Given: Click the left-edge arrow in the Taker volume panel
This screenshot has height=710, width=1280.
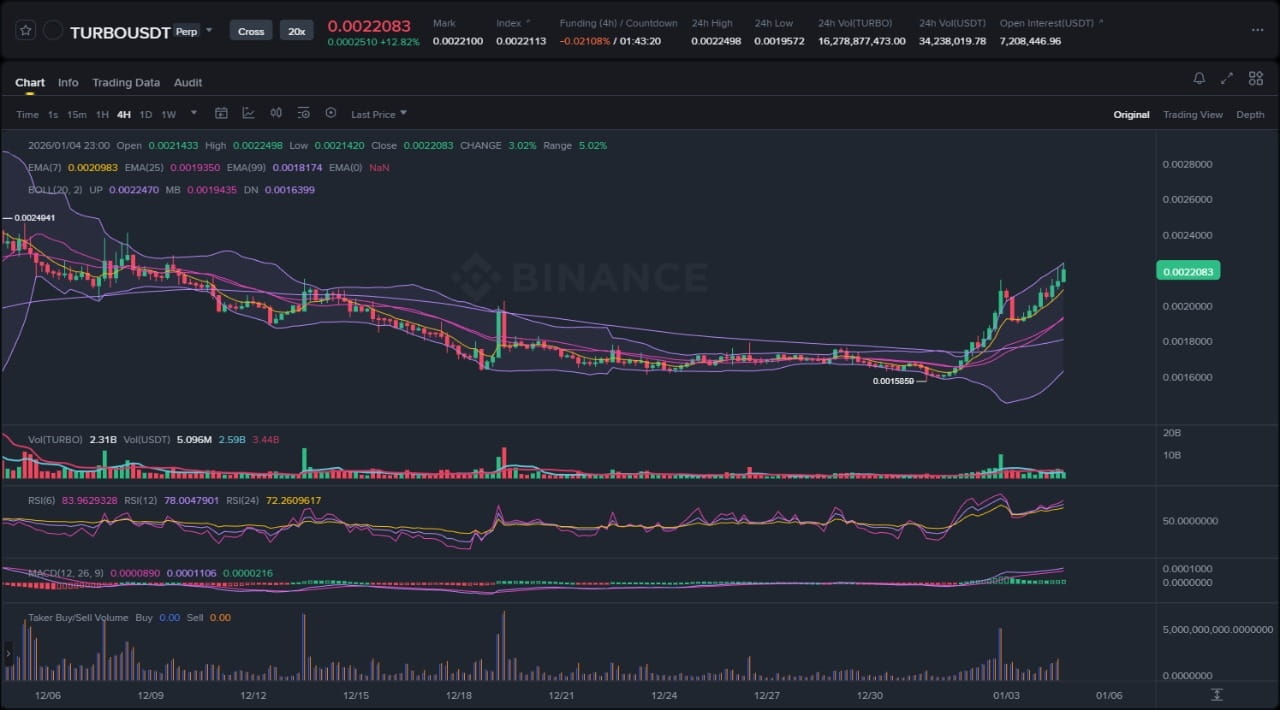Looking at the screenshot, I should tap(8, 655).
